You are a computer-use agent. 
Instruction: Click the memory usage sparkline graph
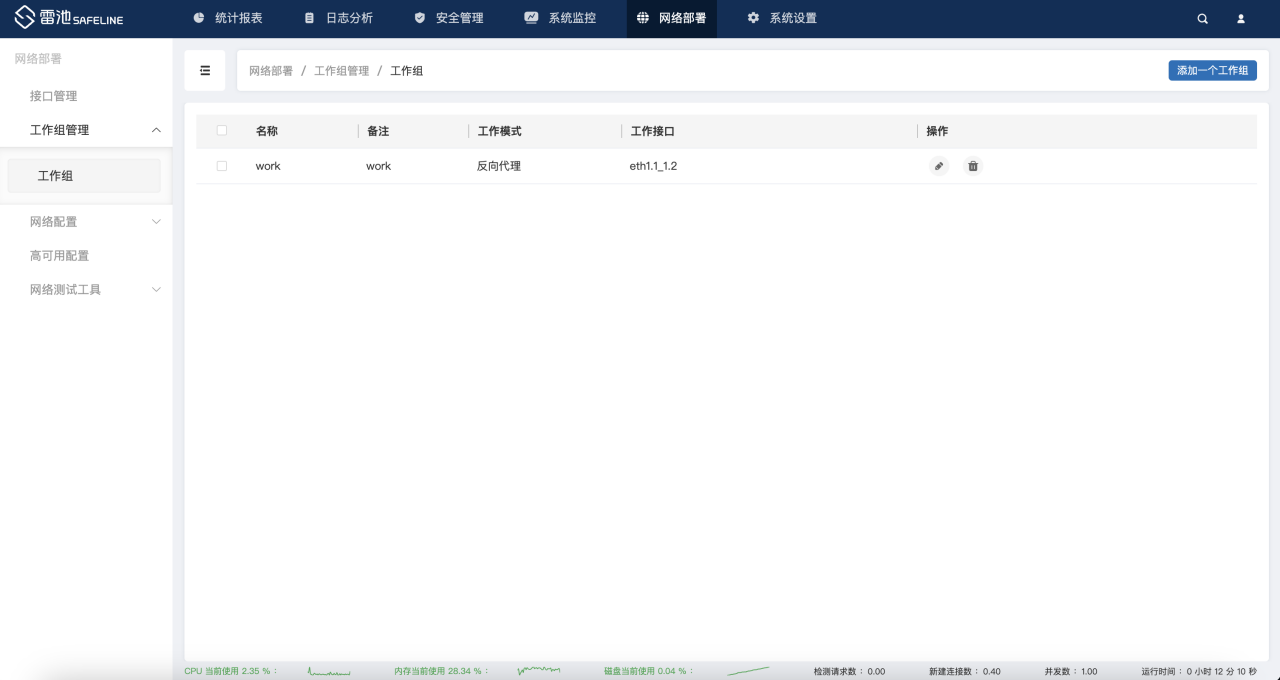539,671
